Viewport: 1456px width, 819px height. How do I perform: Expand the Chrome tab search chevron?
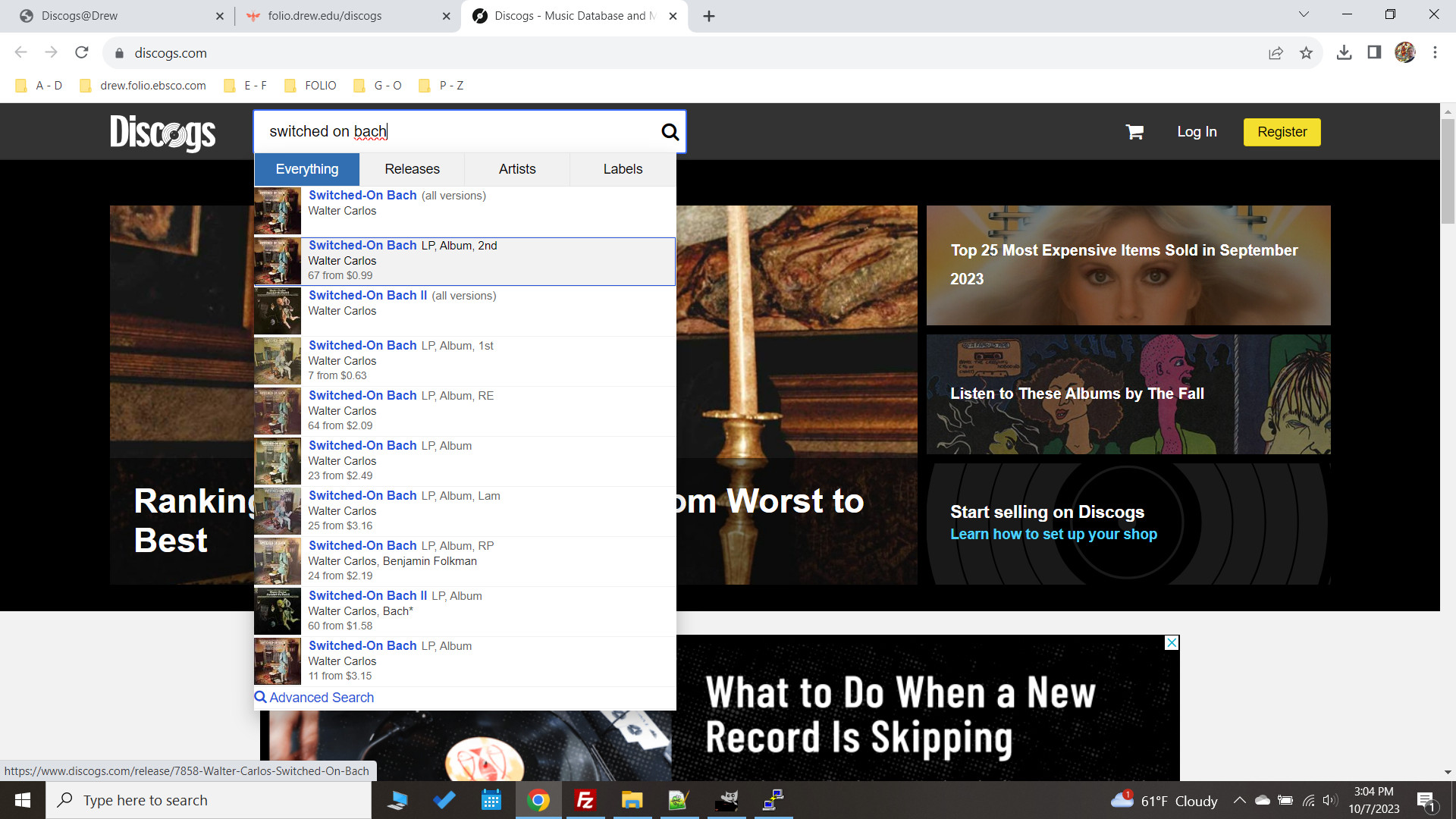(1304, 14)
